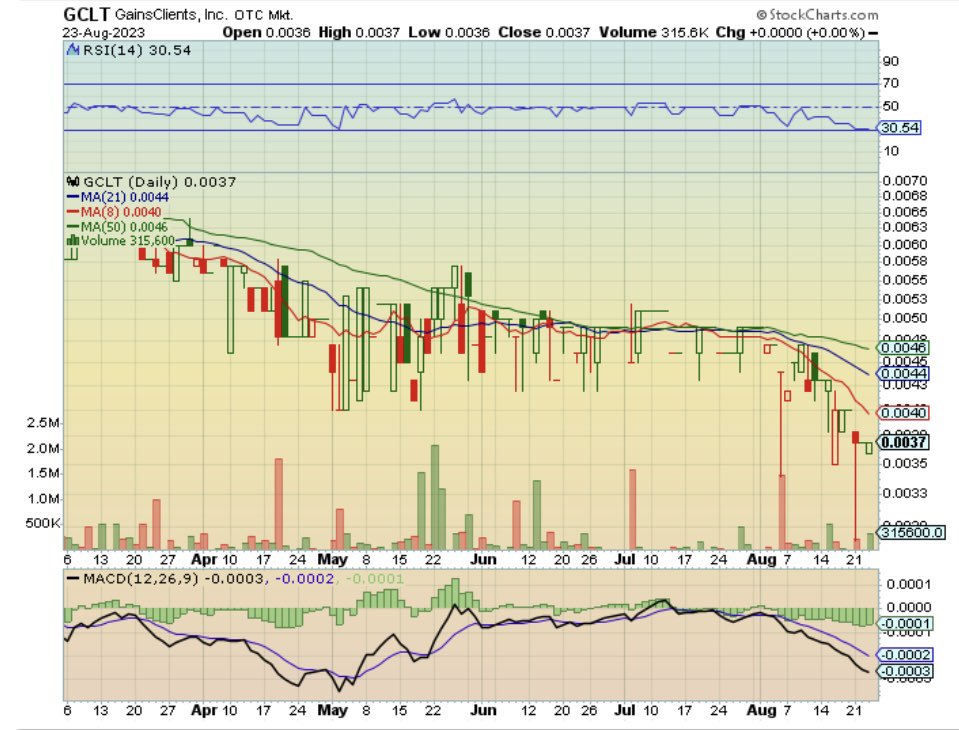Click the 1.0M volume axis label

pyautogui.click(x=43, y=499)
